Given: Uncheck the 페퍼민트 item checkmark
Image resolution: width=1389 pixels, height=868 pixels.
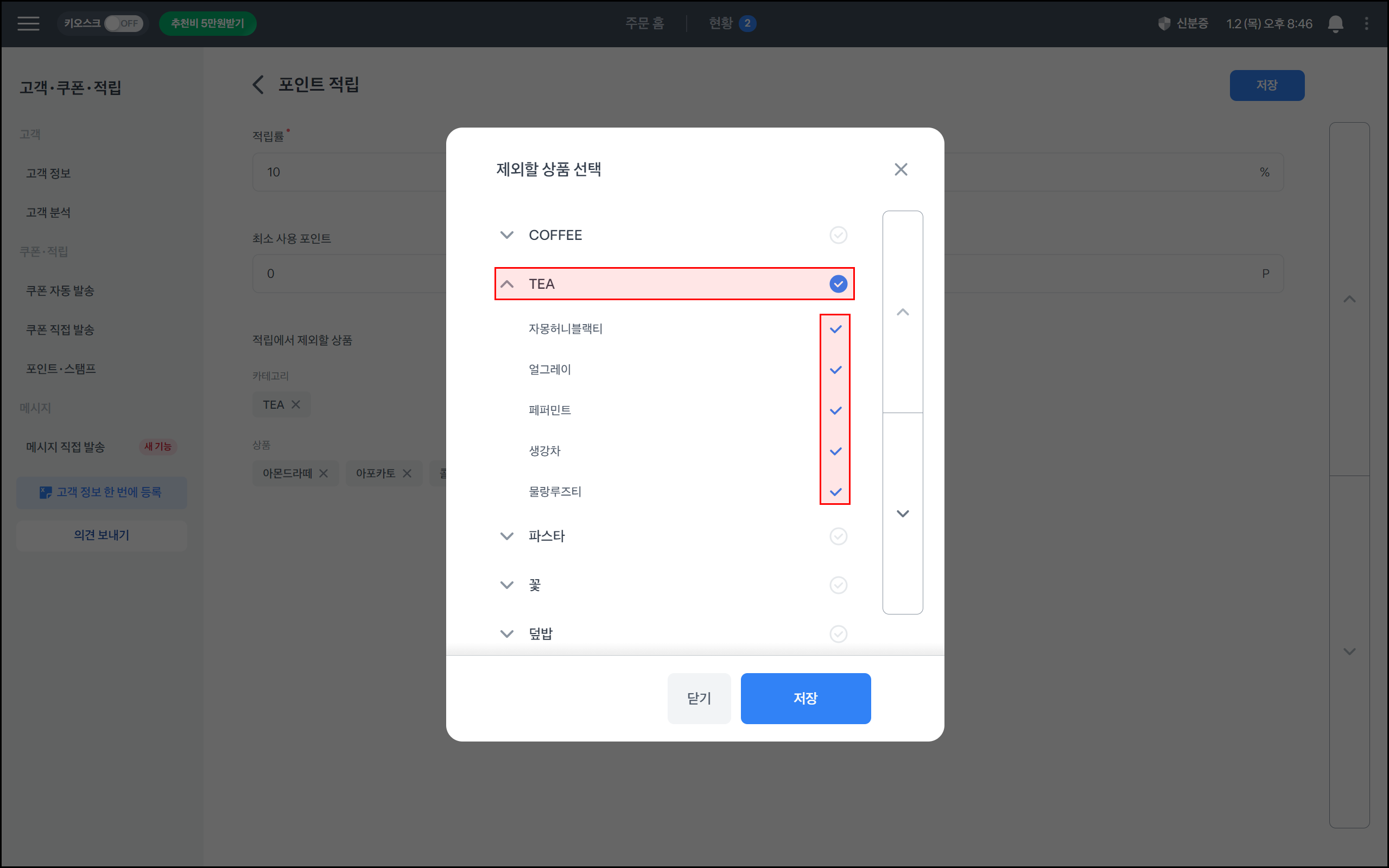Looking at the screenshot, I should [836, 410].
